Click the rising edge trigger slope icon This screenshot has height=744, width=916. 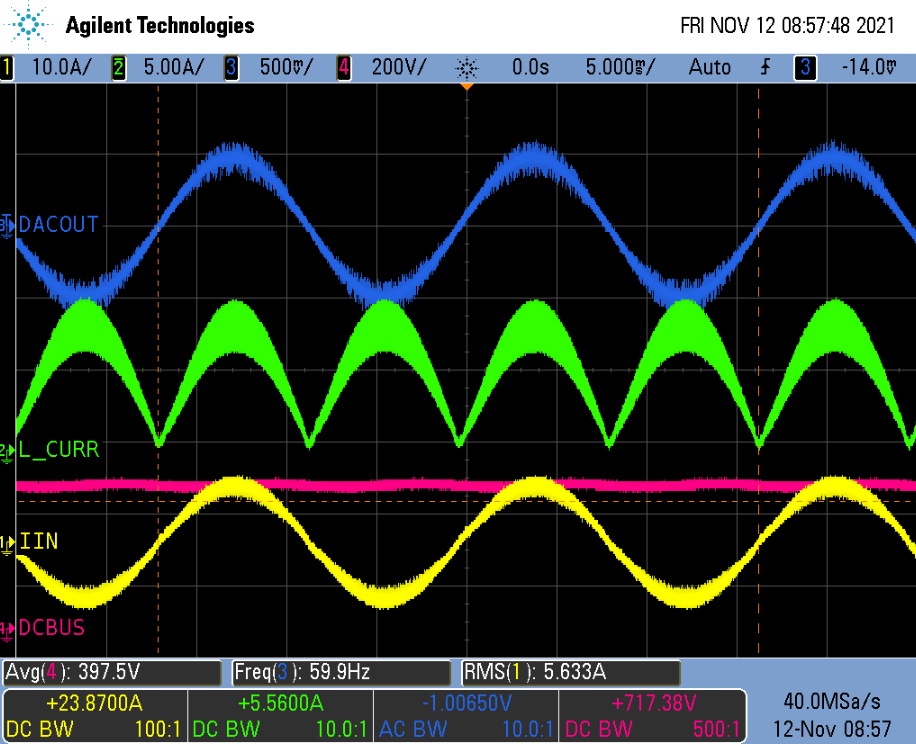(767, 68)
